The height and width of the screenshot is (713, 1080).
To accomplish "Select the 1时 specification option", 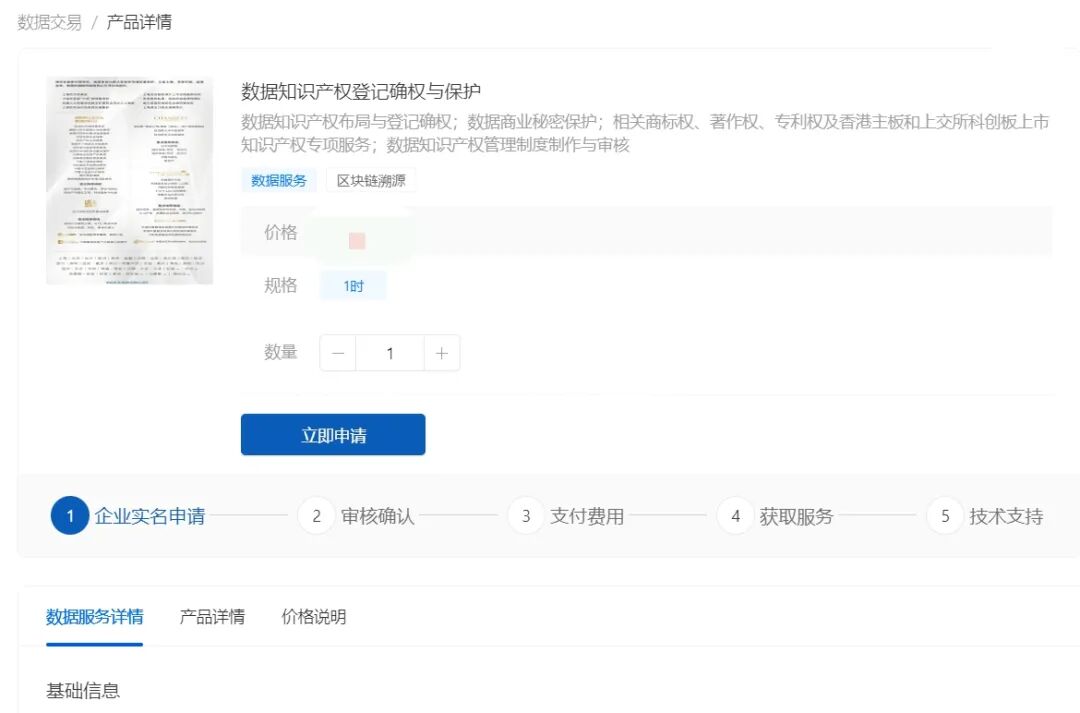I will (353, 285).
